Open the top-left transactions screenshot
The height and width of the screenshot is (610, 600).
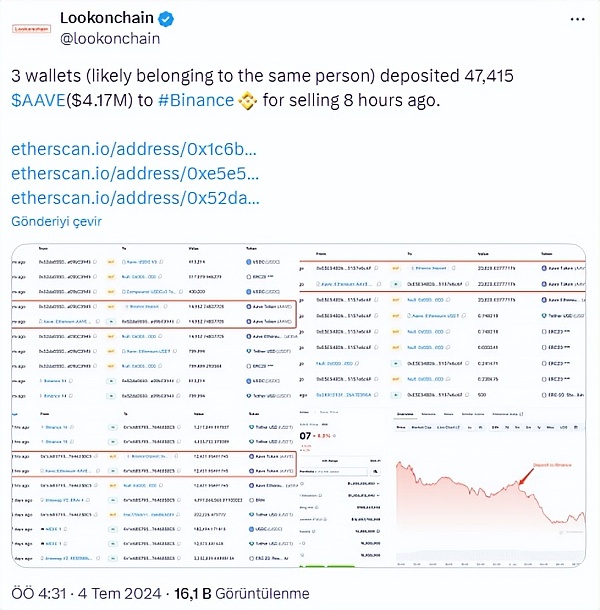pos(154,322)
